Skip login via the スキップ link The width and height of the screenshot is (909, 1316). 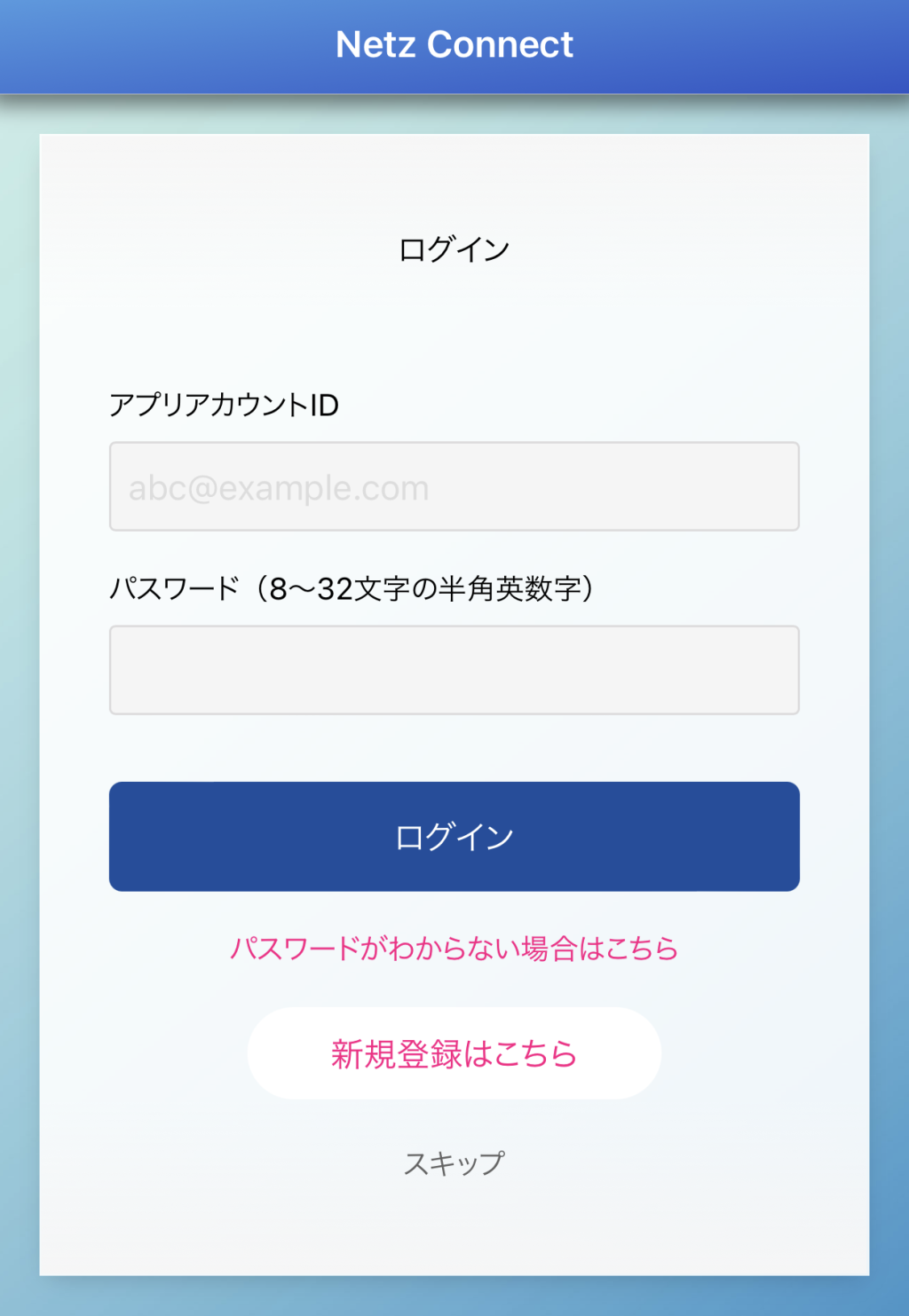[x=454, y=1162]
